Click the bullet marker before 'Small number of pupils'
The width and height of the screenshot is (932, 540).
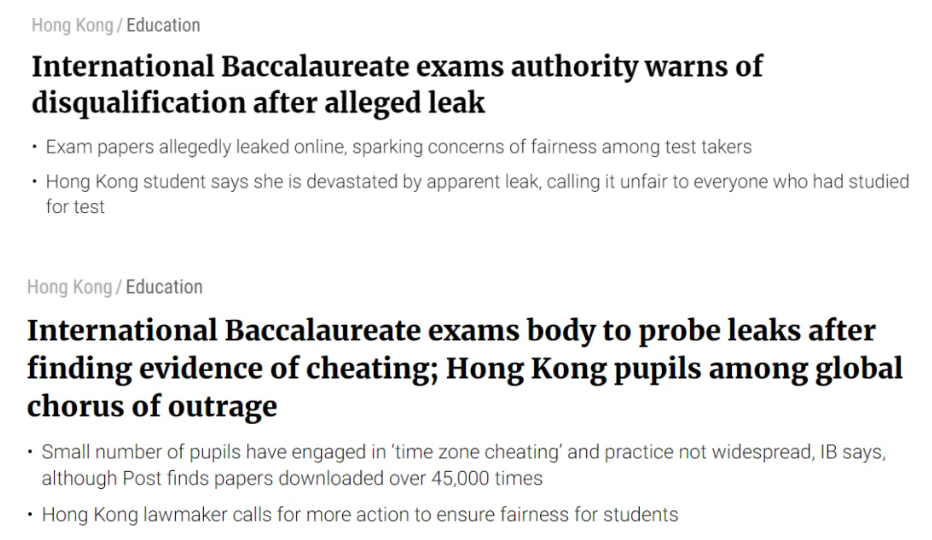pos(31,452)
